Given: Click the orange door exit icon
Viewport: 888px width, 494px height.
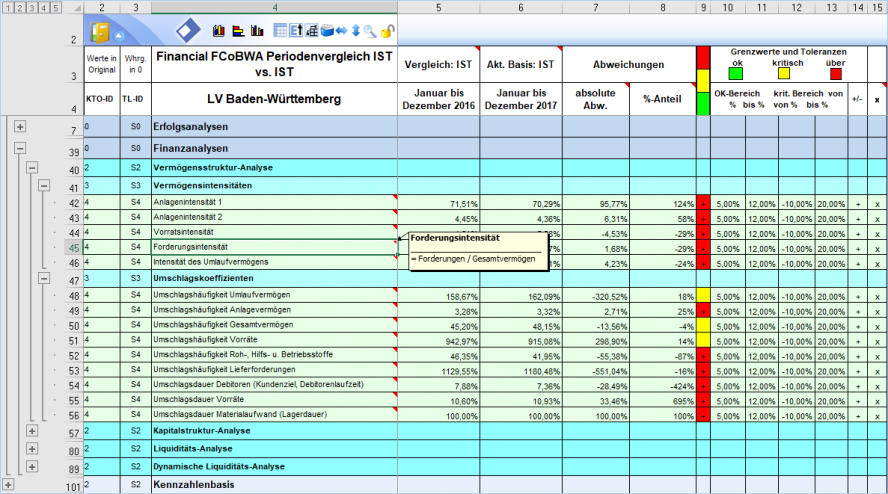Looking at the screenshot, I should pos(102,32).
